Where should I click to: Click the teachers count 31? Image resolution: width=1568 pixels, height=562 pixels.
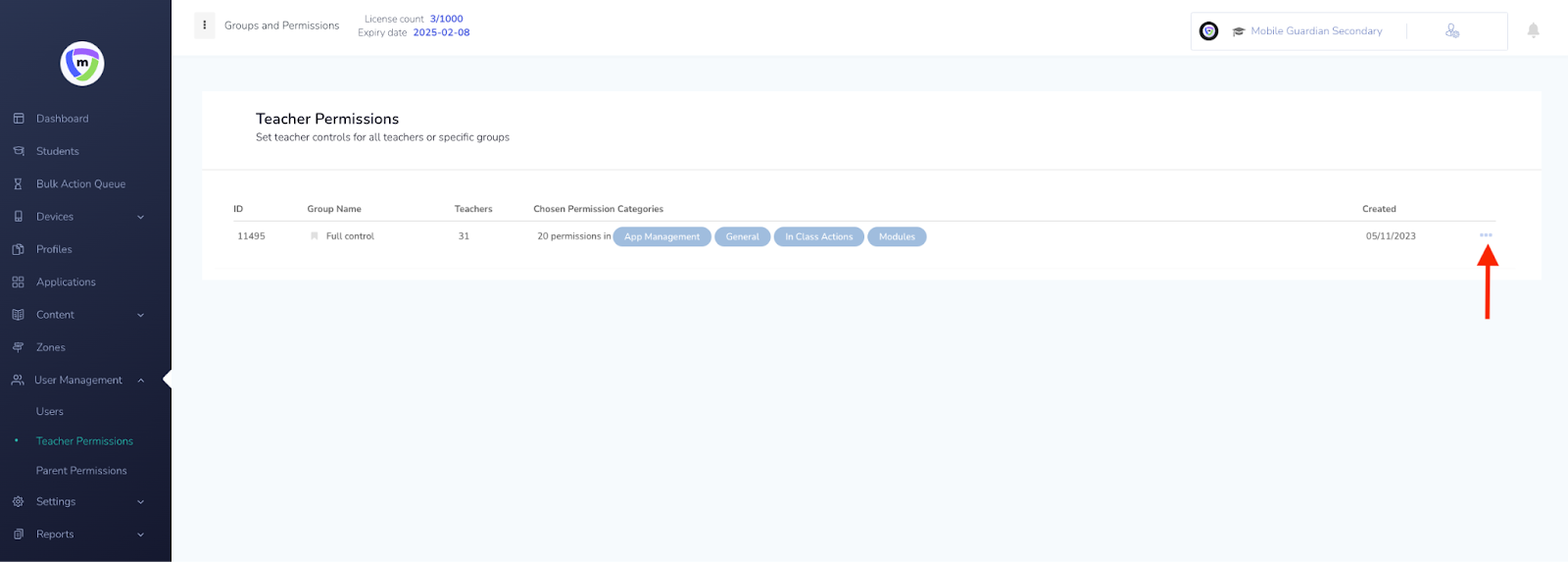coord(464,236)
